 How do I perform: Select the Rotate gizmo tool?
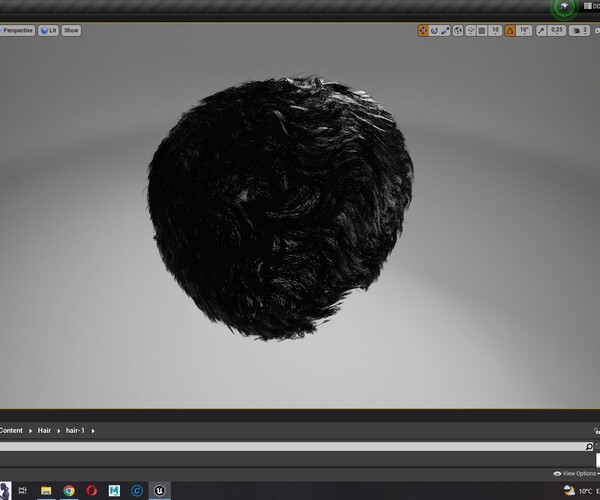pyautogui.click(x=434, y=31)
